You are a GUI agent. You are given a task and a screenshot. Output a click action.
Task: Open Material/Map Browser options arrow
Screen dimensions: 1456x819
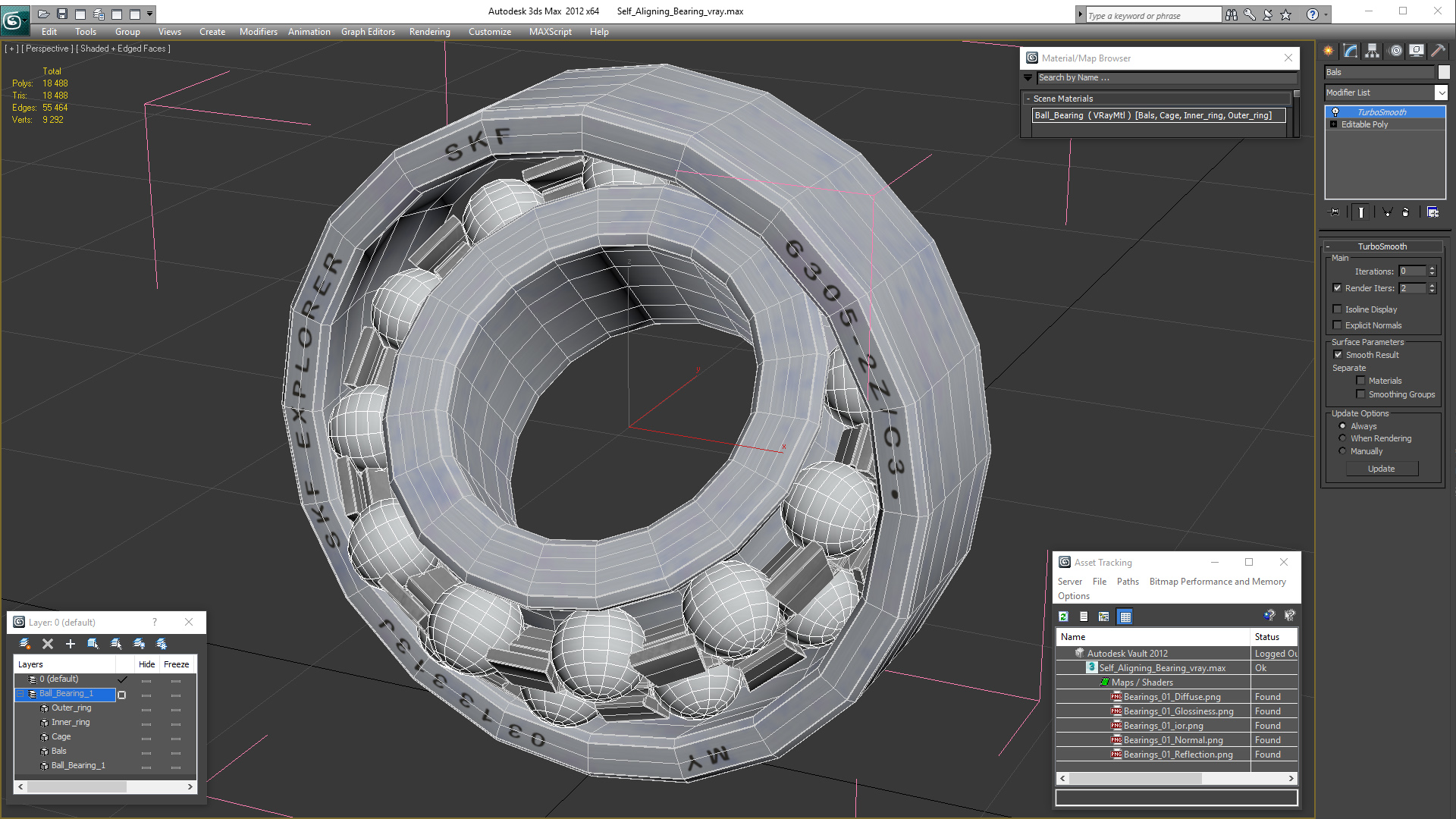coord(1028,77)
